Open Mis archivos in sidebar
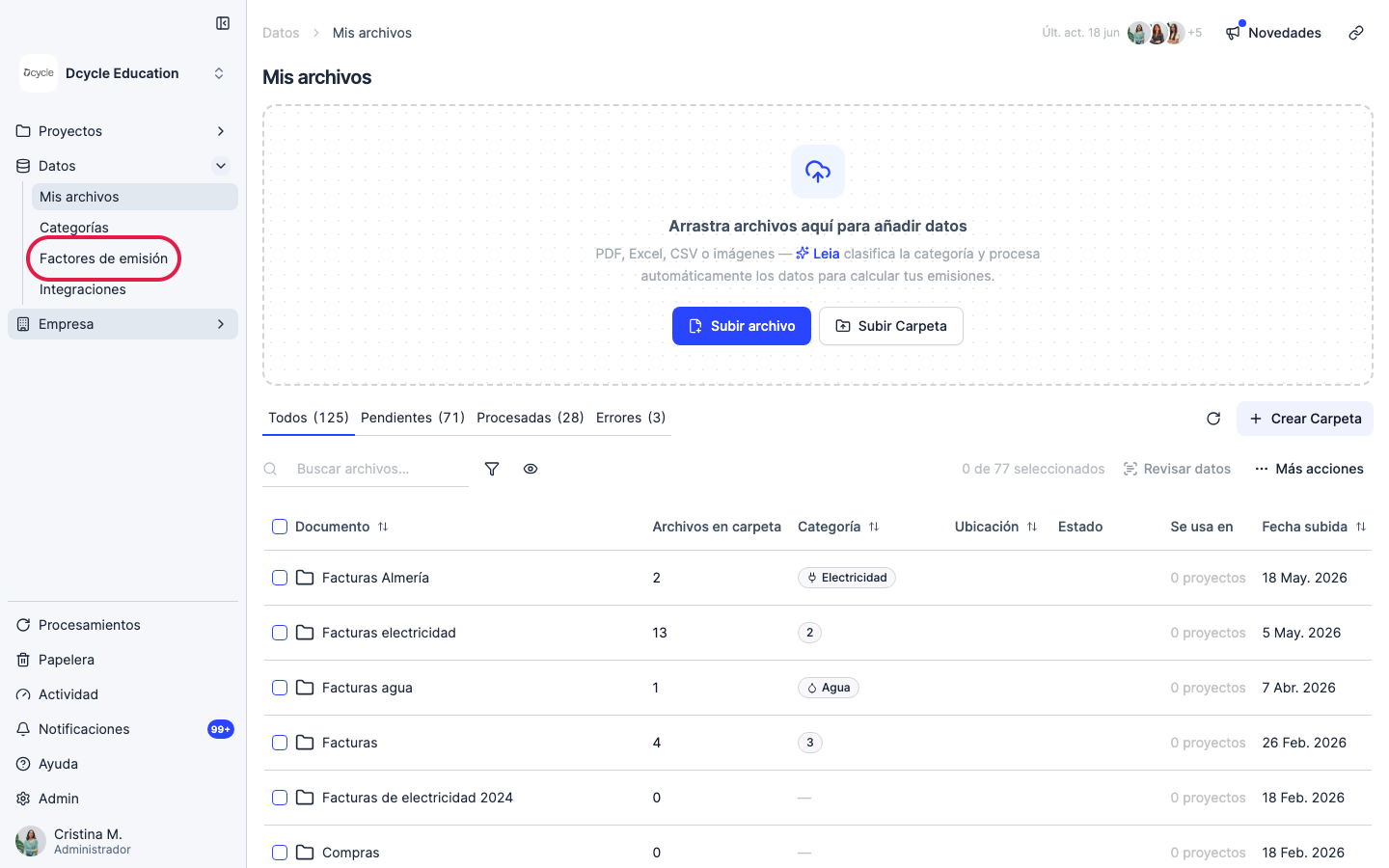This screenshot has height=868, width=1389. point(135,197)
